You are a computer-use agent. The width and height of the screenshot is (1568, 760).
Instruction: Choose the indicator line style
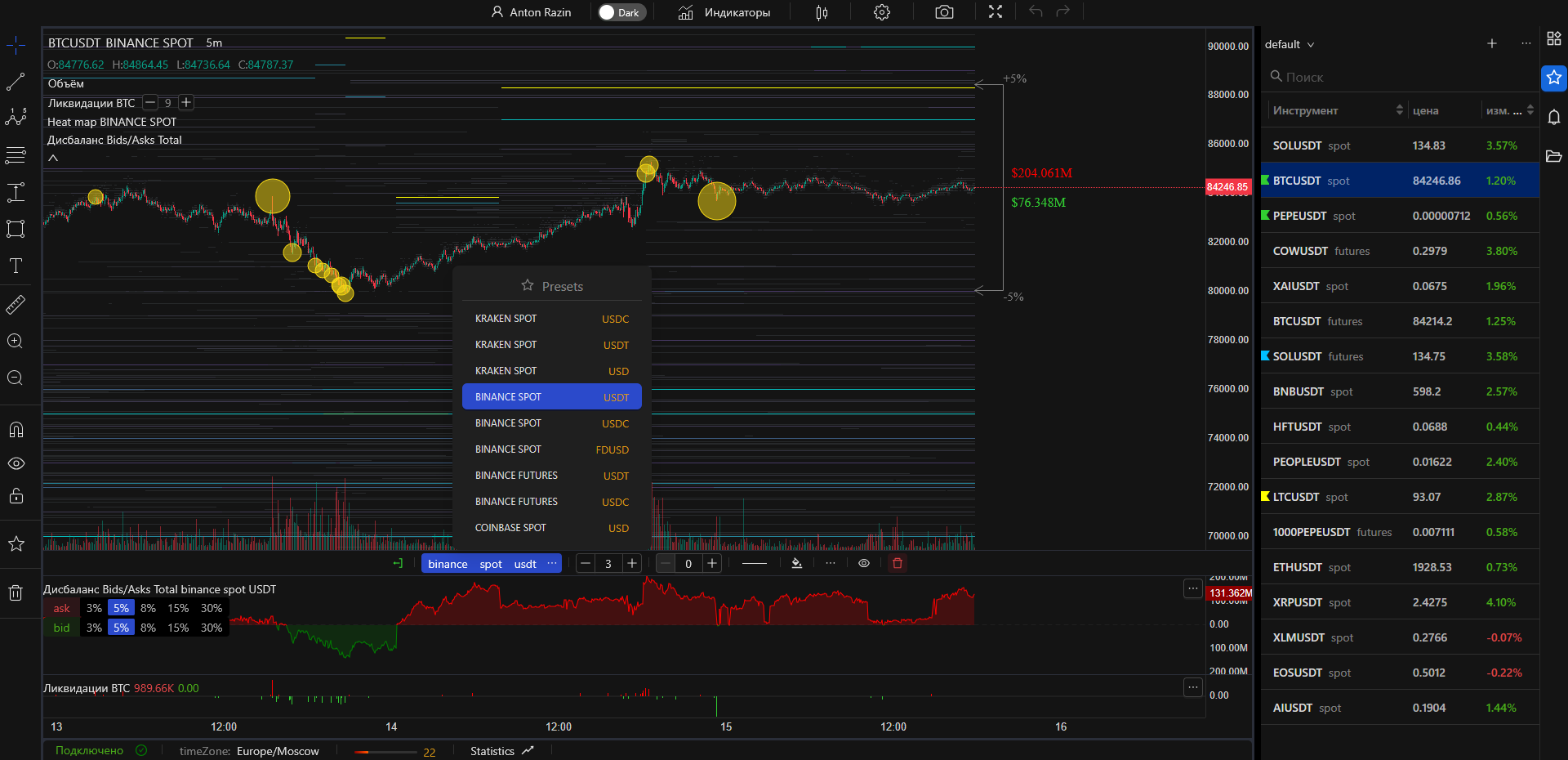coord(755,563)
